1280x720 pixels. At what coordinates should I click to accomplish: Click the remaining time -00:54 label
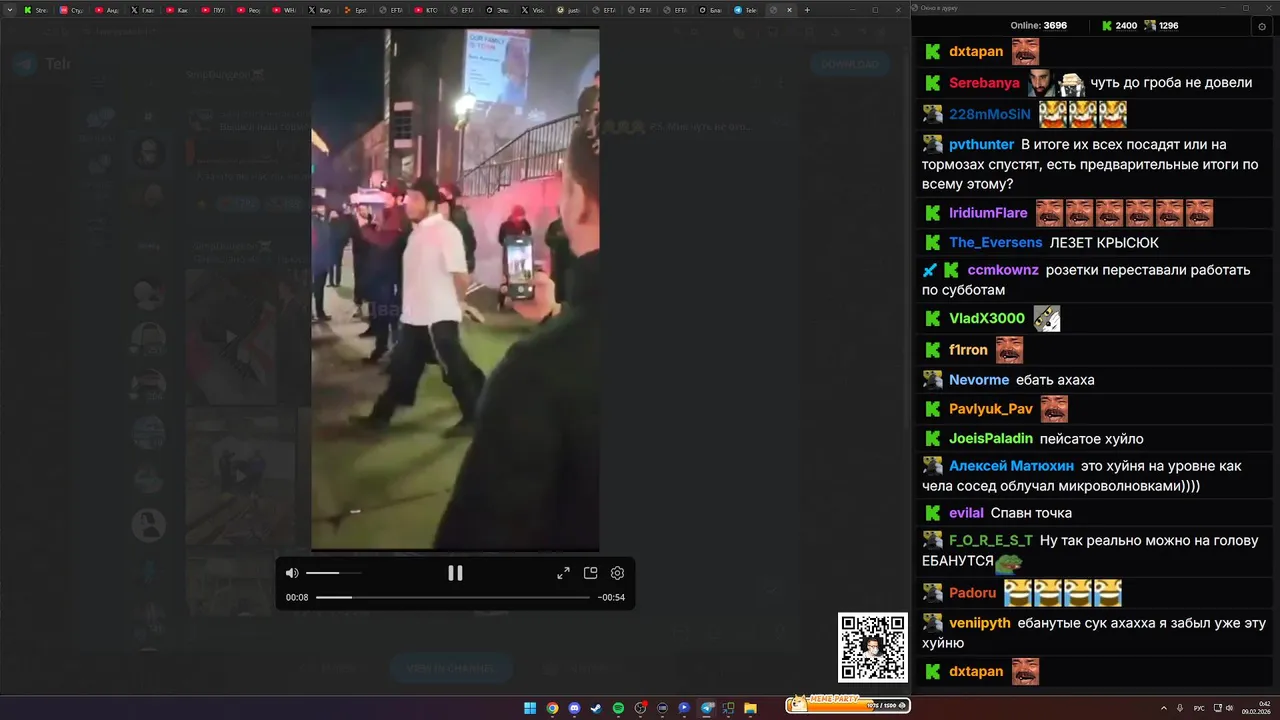(611, 597)
